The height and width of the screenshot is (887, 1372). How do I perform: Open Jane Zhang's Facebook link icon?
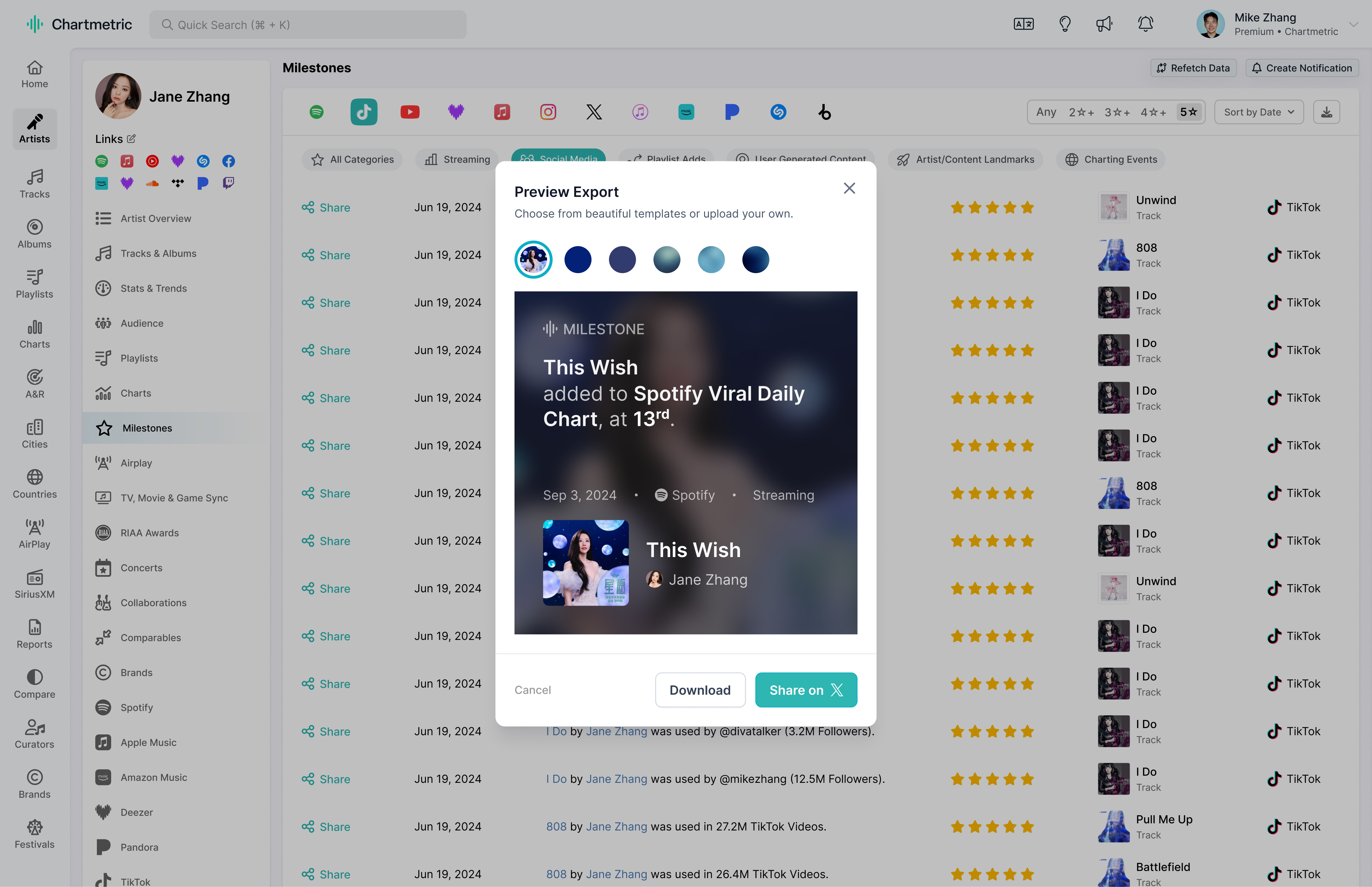(228, 161)
